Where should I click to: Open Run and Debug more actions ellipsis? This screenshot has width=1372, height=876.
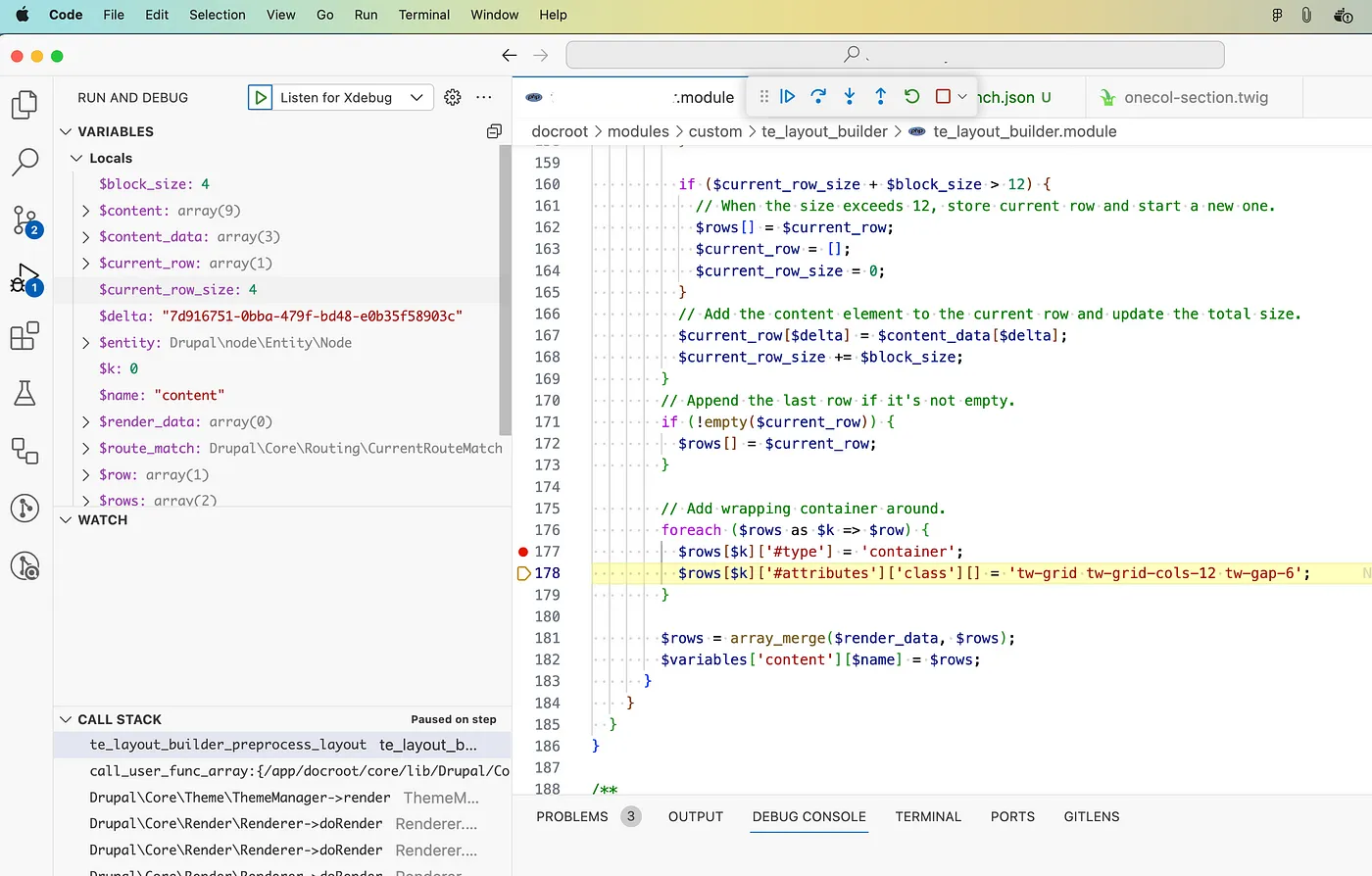click(x=484, y=97)
